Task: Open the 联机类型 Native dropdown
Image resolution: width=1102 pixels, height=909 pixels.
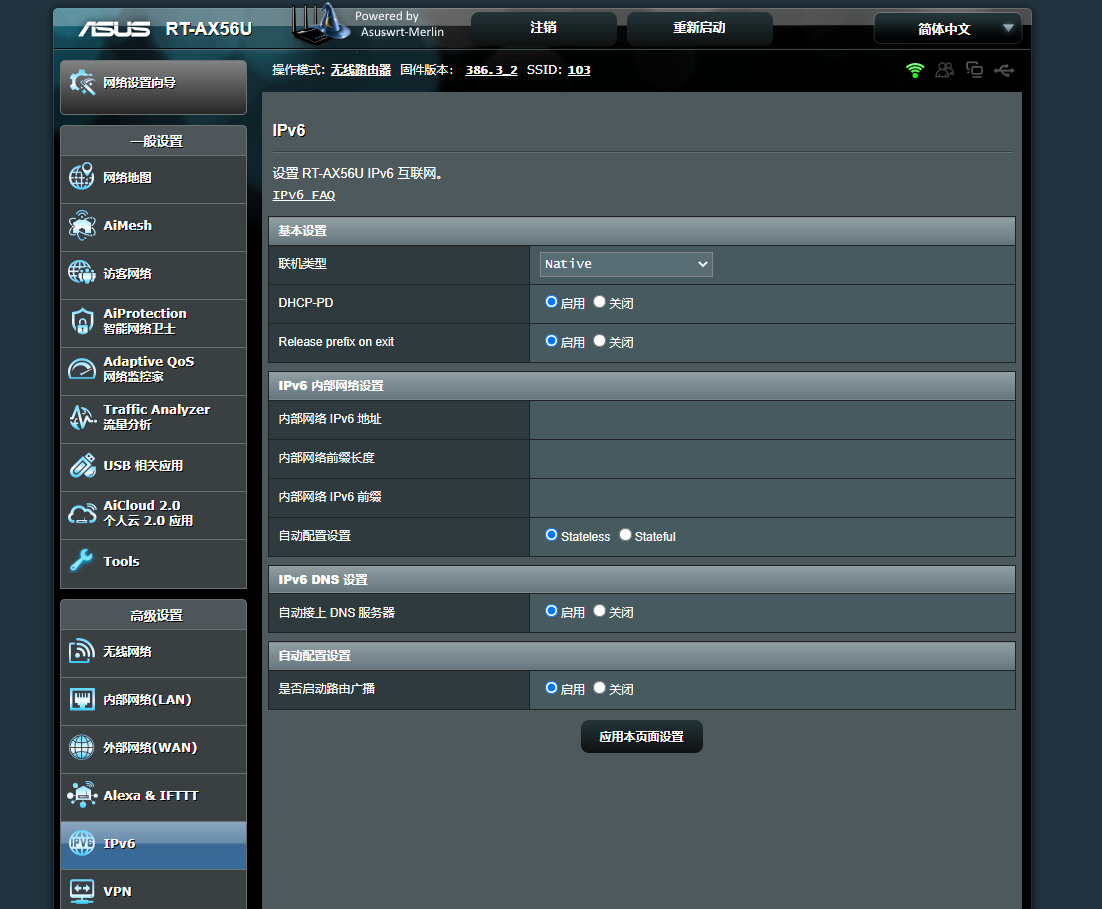Action: 626,264
